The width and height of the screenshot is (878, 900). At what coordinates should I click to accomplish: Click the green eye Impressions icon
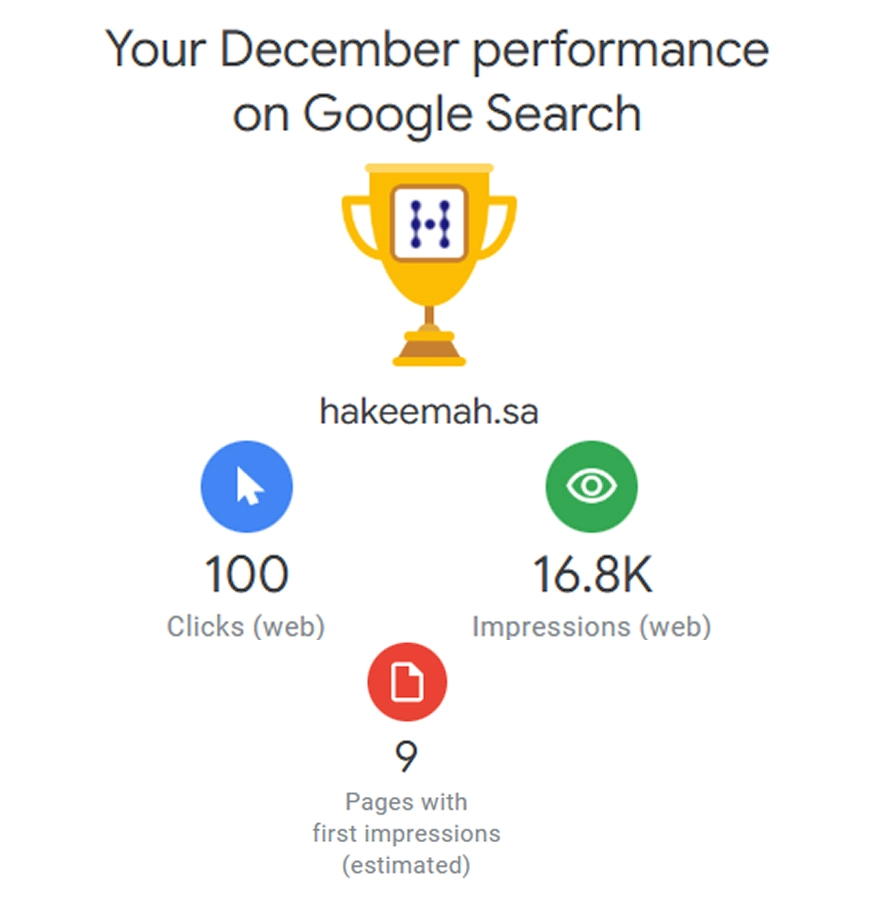pyautogui.click(x=591, y=487)
